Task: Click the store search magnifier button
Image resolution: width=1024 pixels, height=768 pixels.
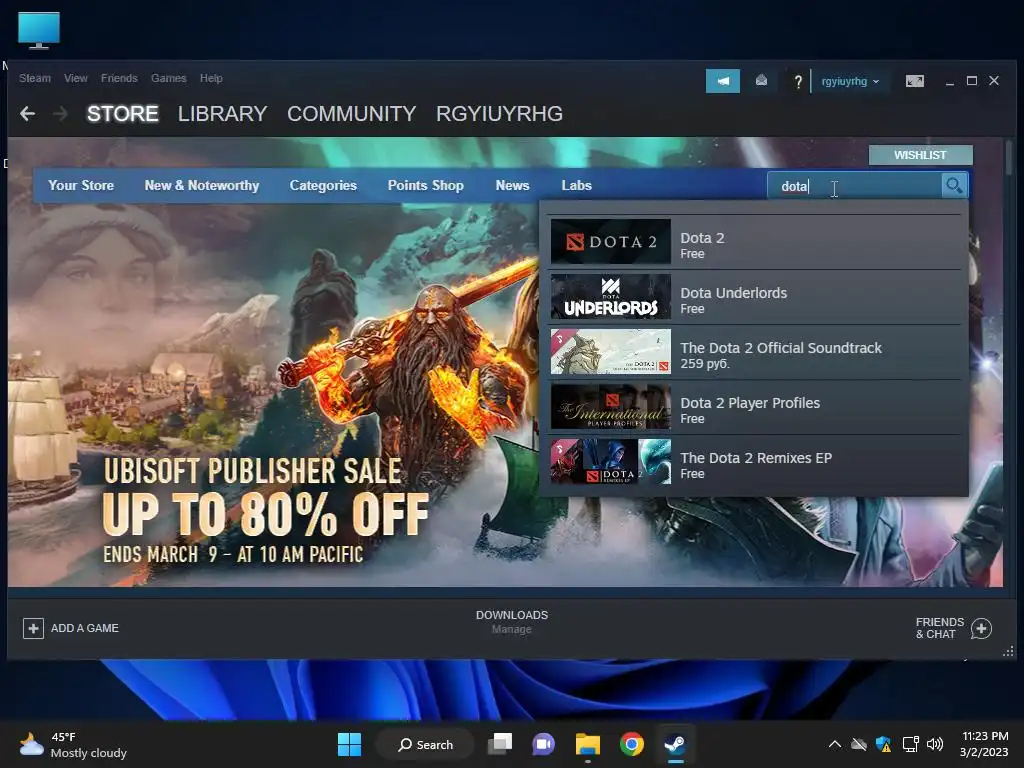Action: pos(954,186)
